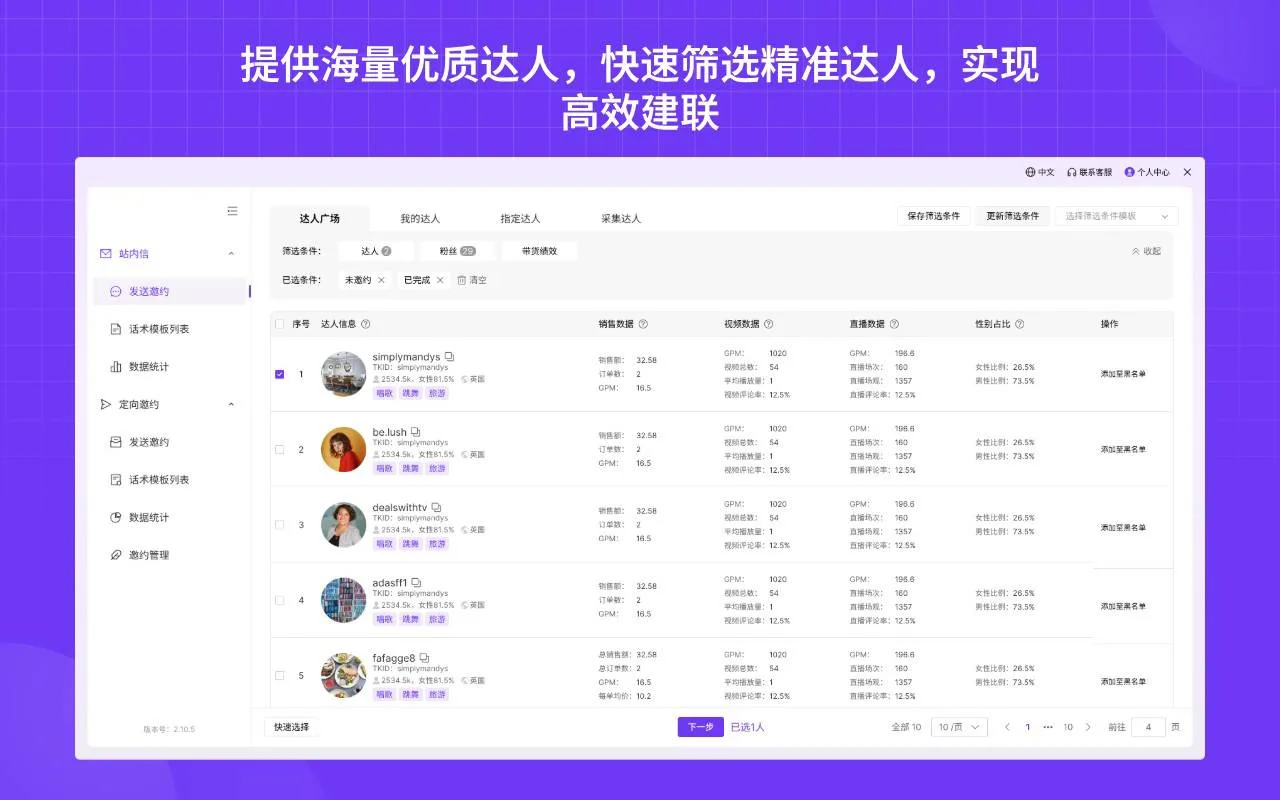The width and height of the screenshot is (1280, 800).
Task: Open the 选择筛选条件模板 dropdown
Action: (1116, 216)
